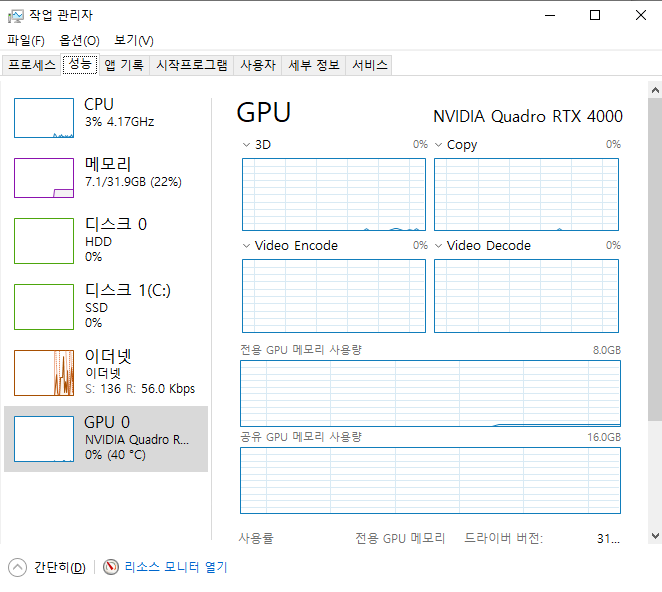Switch to the 세부 정보 tab
This screenshot has width=662, height=592.
coord(314,65)
